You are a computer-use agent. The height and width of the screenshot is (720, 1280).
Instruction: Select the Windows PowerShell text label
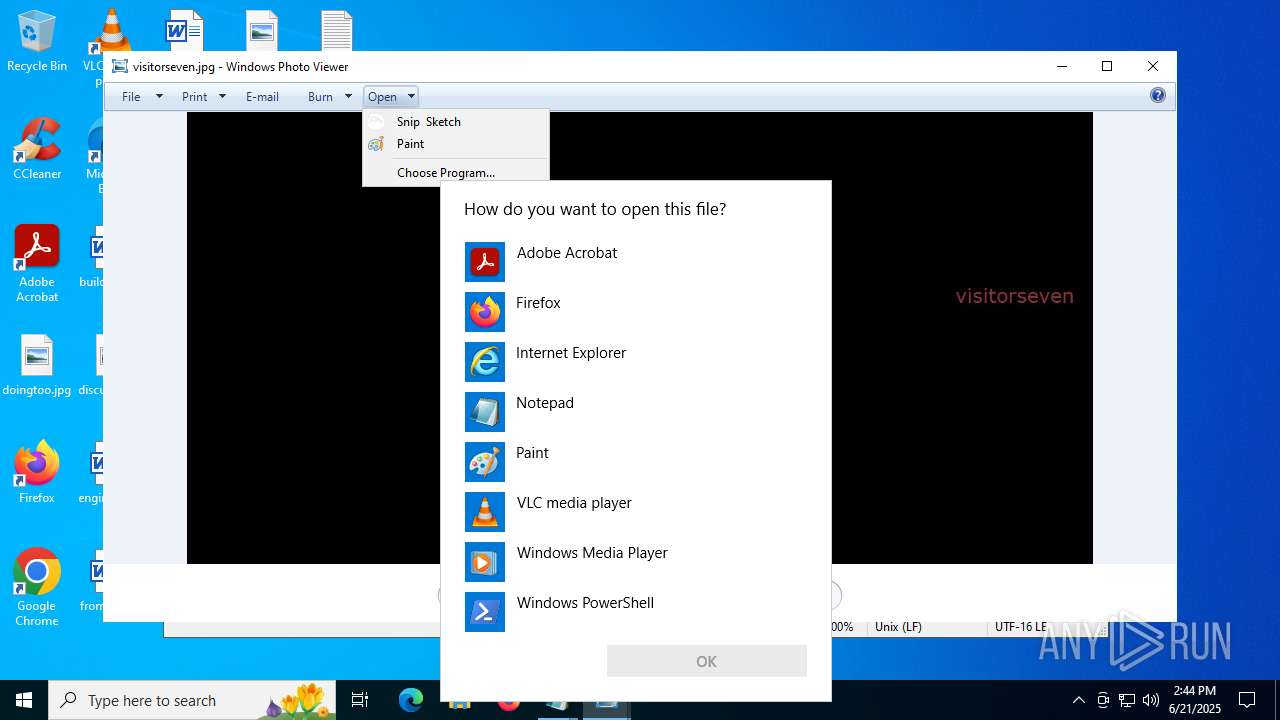coord(585,603)
